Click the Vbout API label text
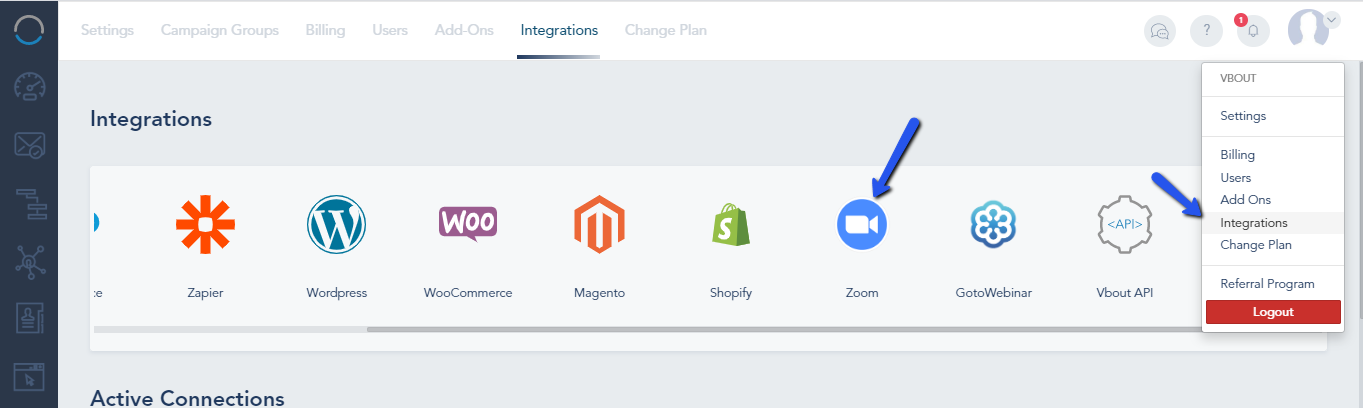The width and height of the screenshot is (1363, 408). pyautogui.click(x=1124, y=293)
